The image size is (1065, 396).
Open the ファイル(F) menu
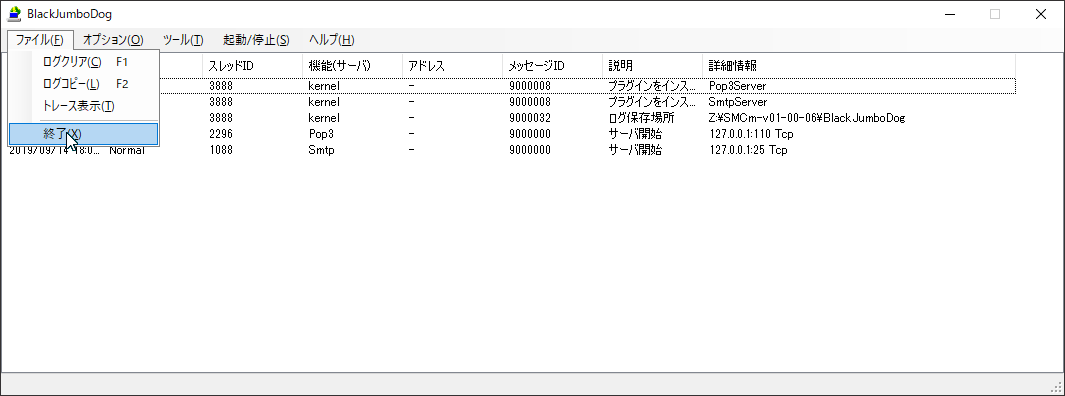click(40, 40)
